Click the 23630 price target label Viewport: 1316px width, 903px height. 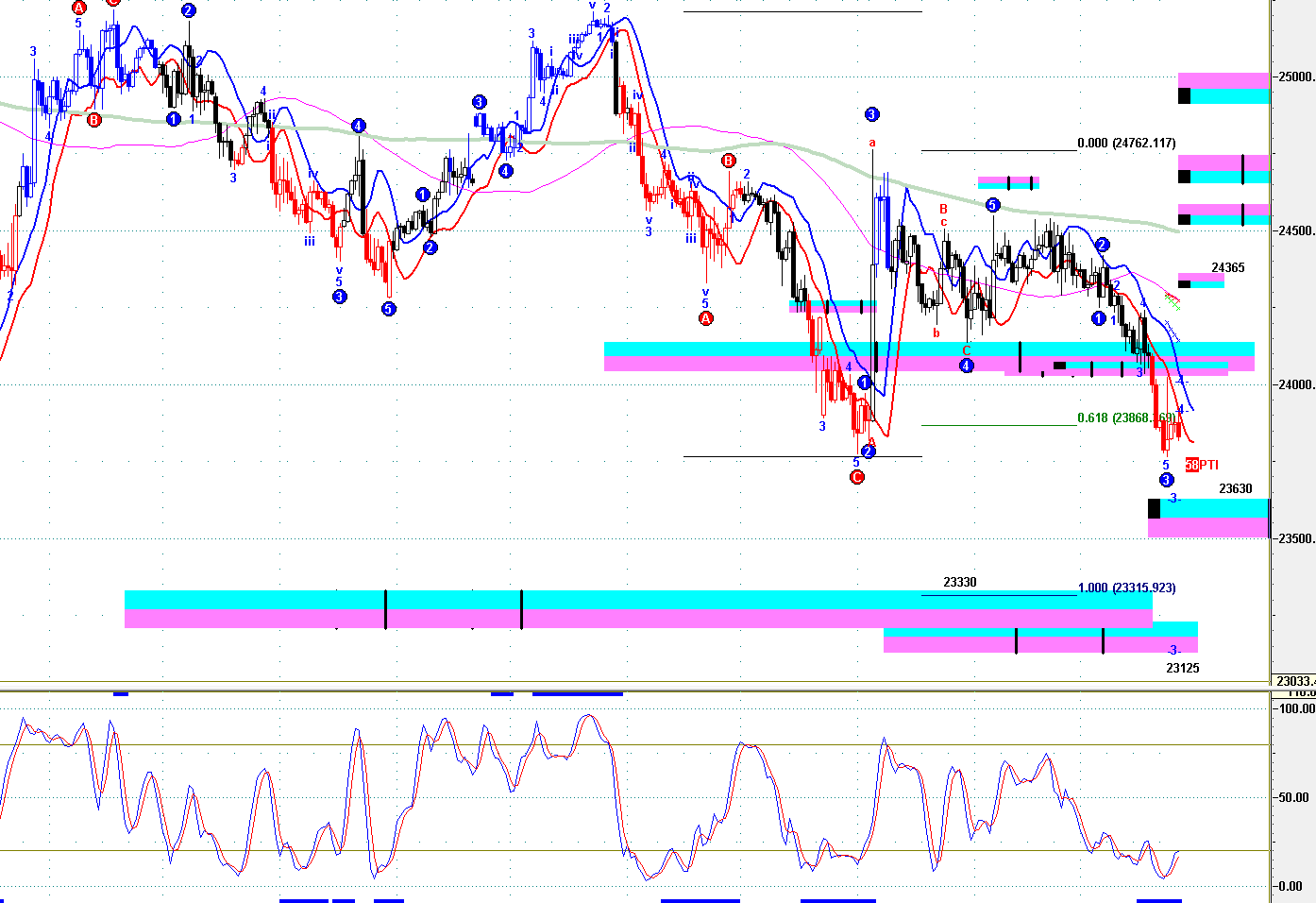[x=1235, y=489]
